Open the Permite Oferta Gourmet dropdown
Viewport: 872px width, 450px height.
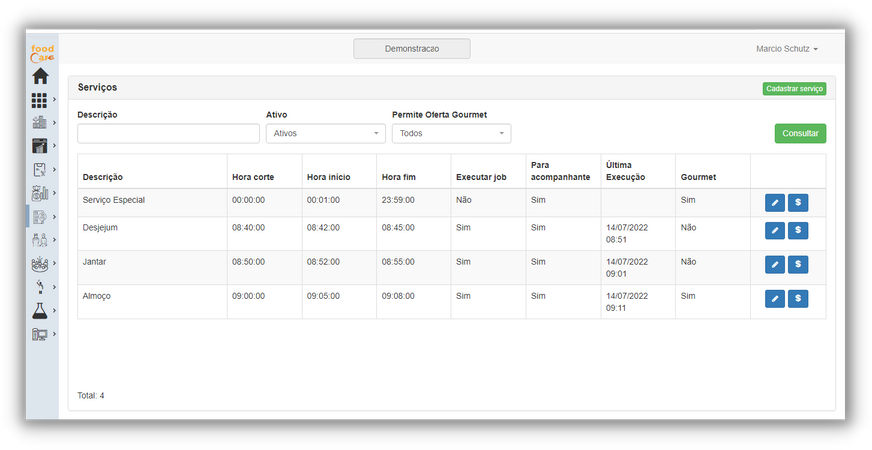pyautogui.click(x=451, y=133)
